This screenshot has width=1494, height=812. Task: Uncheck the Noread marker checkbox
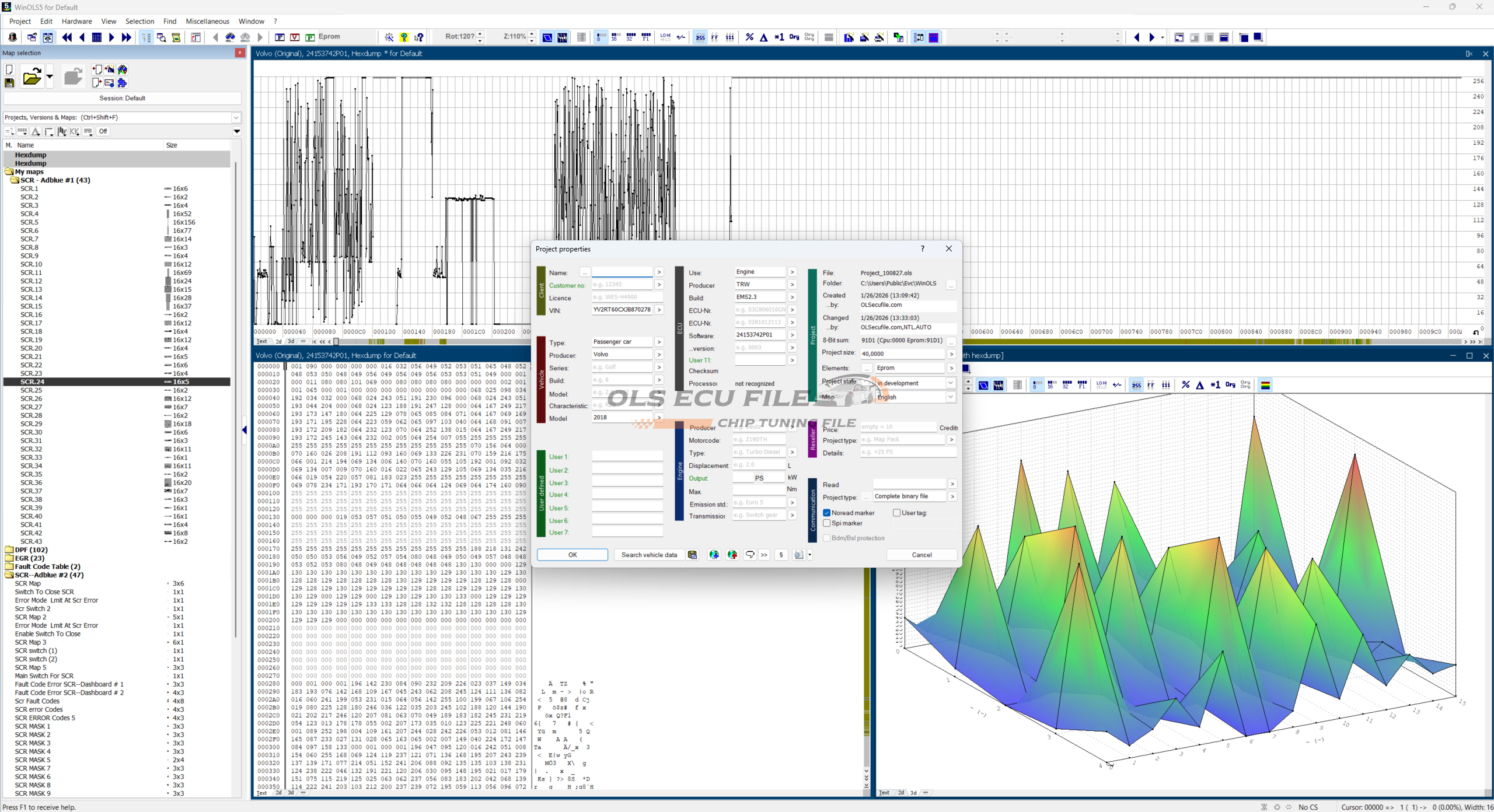coord(827,513)
